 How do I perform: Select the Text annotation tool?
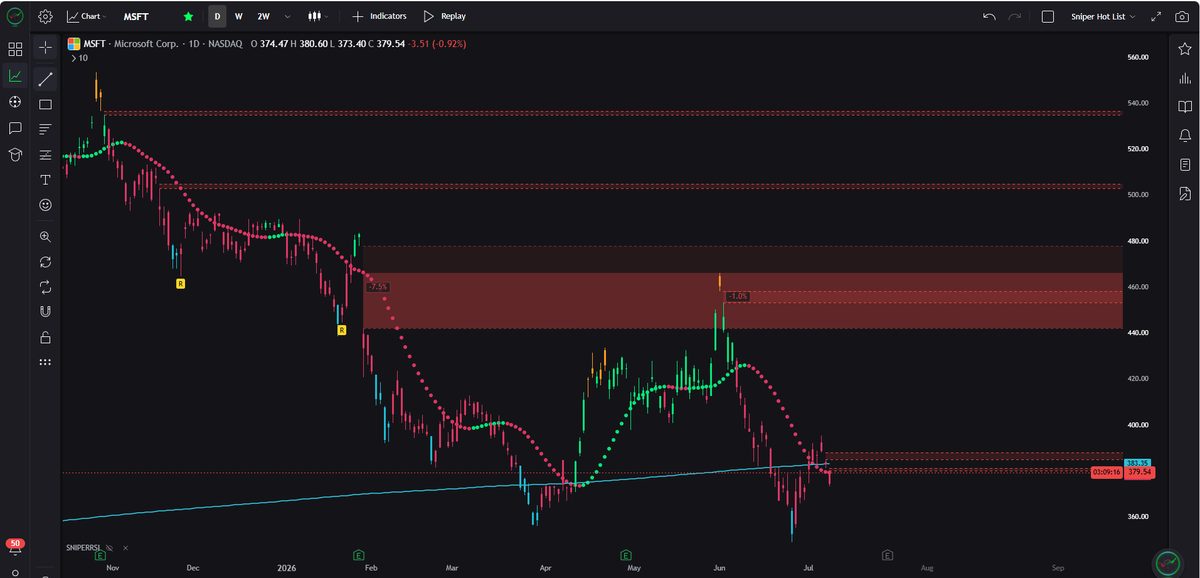pyautogui.click(x=45, y=180)
